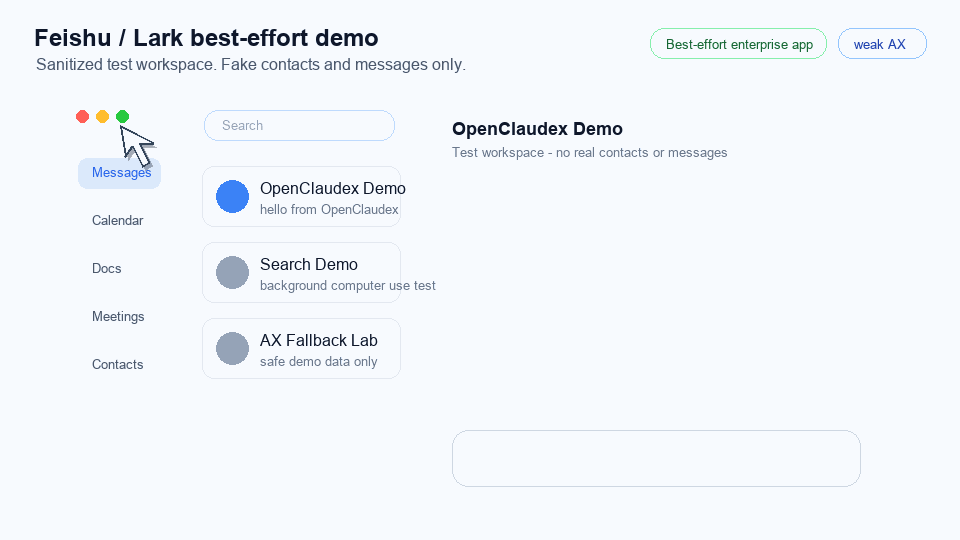This screenshot has width=960, height=540.
Task: Click the blue OpenClaudex Demo avatar
Action: pyautogui.click(x=233, y=197)
